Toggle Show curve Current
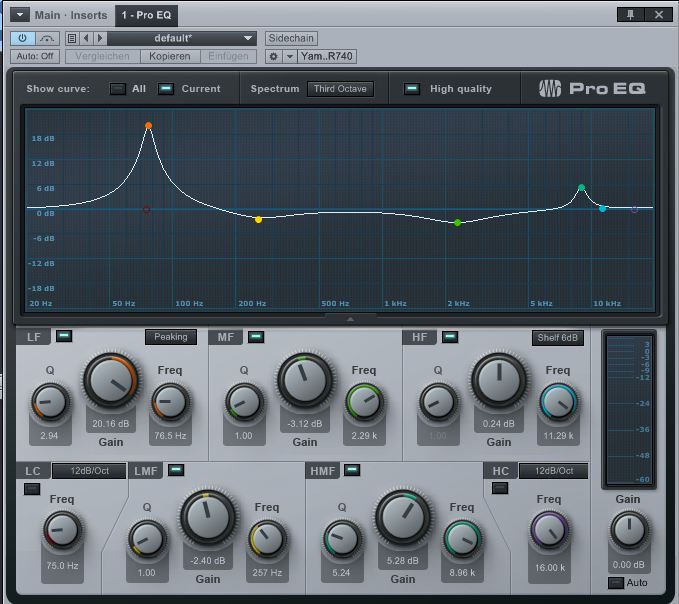This screenshot has height=604, width=679. tap(166, 89)
